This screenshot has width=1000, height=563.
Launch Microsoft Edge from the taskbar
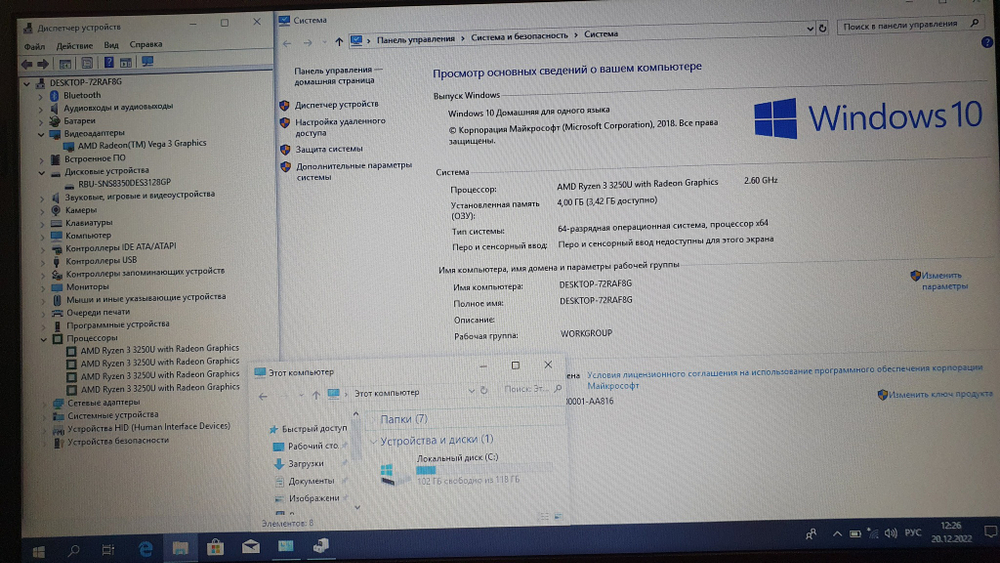pos(145,549)
